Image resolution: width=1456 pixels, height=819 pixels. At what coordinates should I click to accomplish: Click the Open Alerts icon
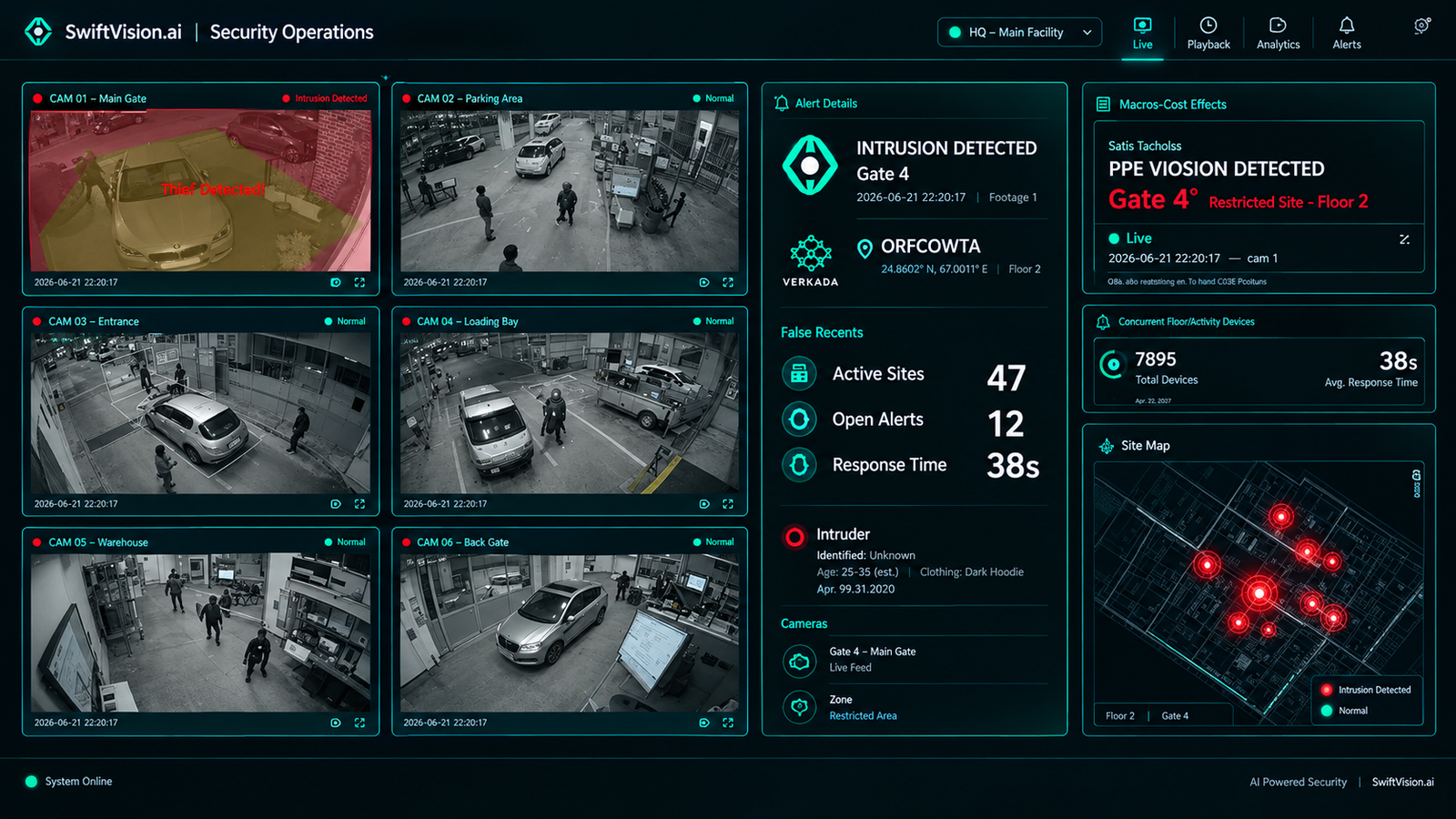pyautogui.click(x=799, y=420)
